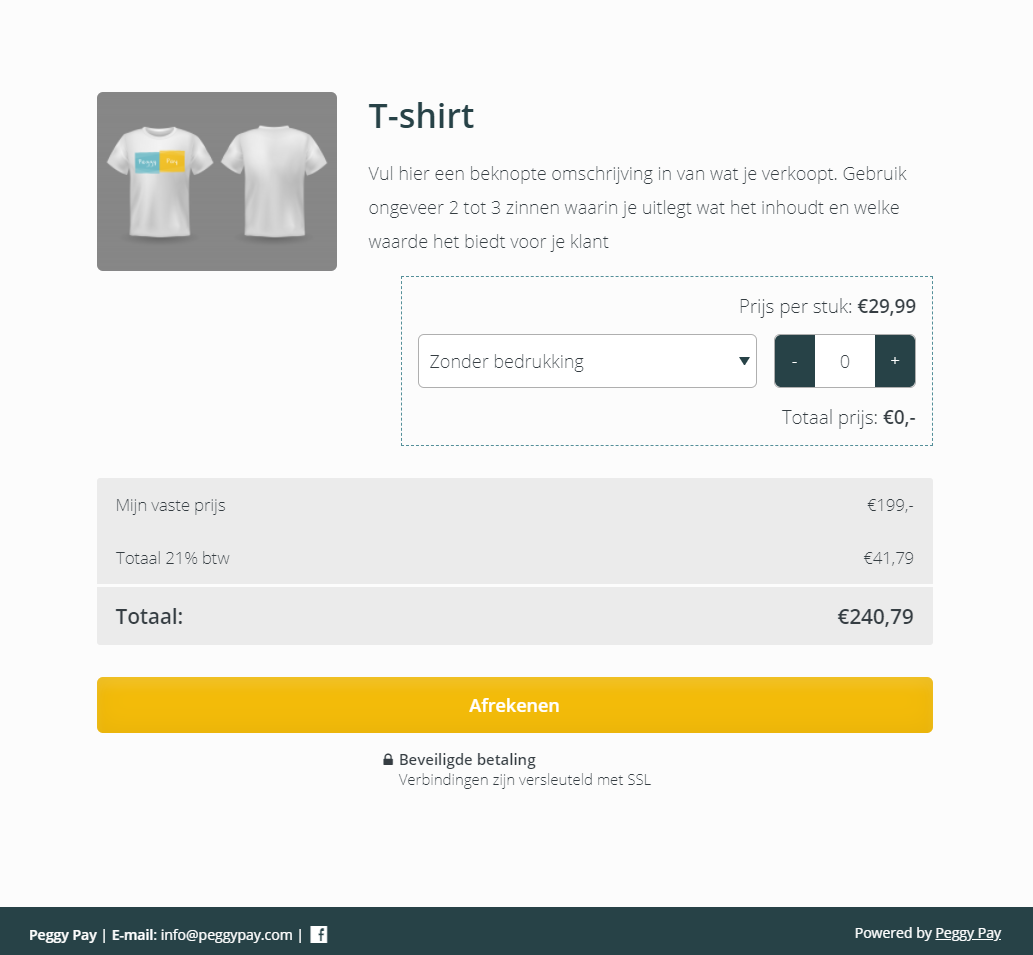Click the padlock icon beside Beveiligde betaling
This screenshot has height=955, width=1033.
coord(388,759)
